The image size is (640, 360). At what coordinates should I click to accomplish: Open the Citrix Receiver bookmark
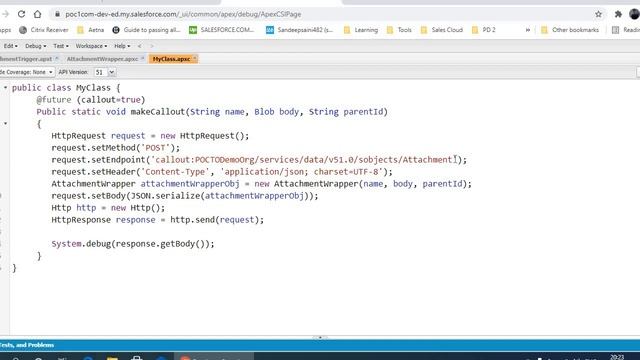click(44, 30)
